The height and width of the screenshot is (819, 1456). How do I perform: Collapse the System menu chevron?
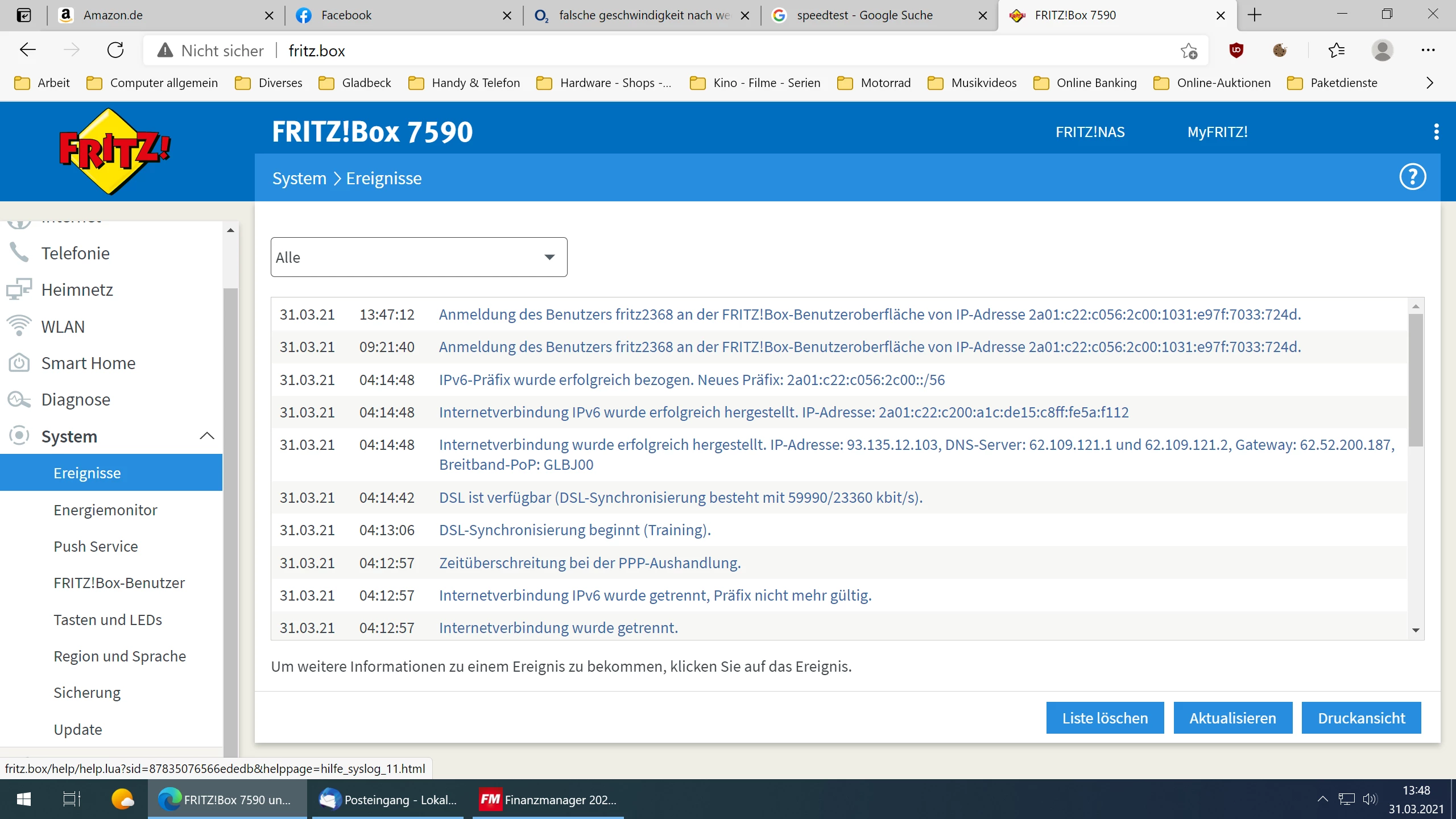207,436
